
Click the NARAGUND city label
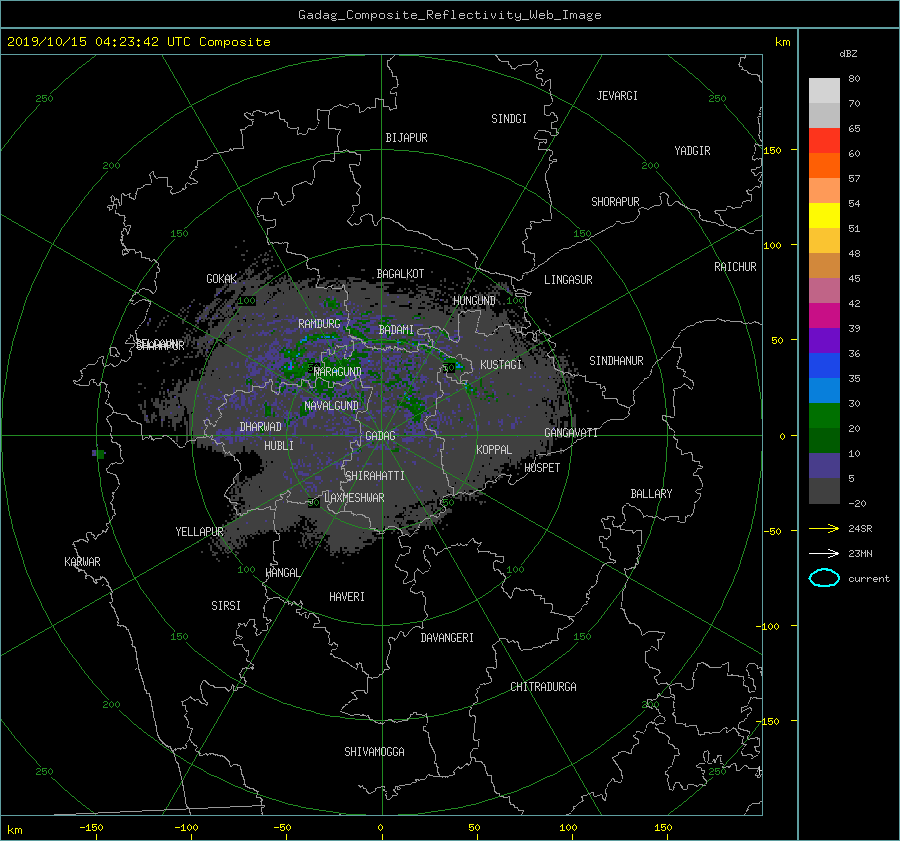[x=338, y=372]
